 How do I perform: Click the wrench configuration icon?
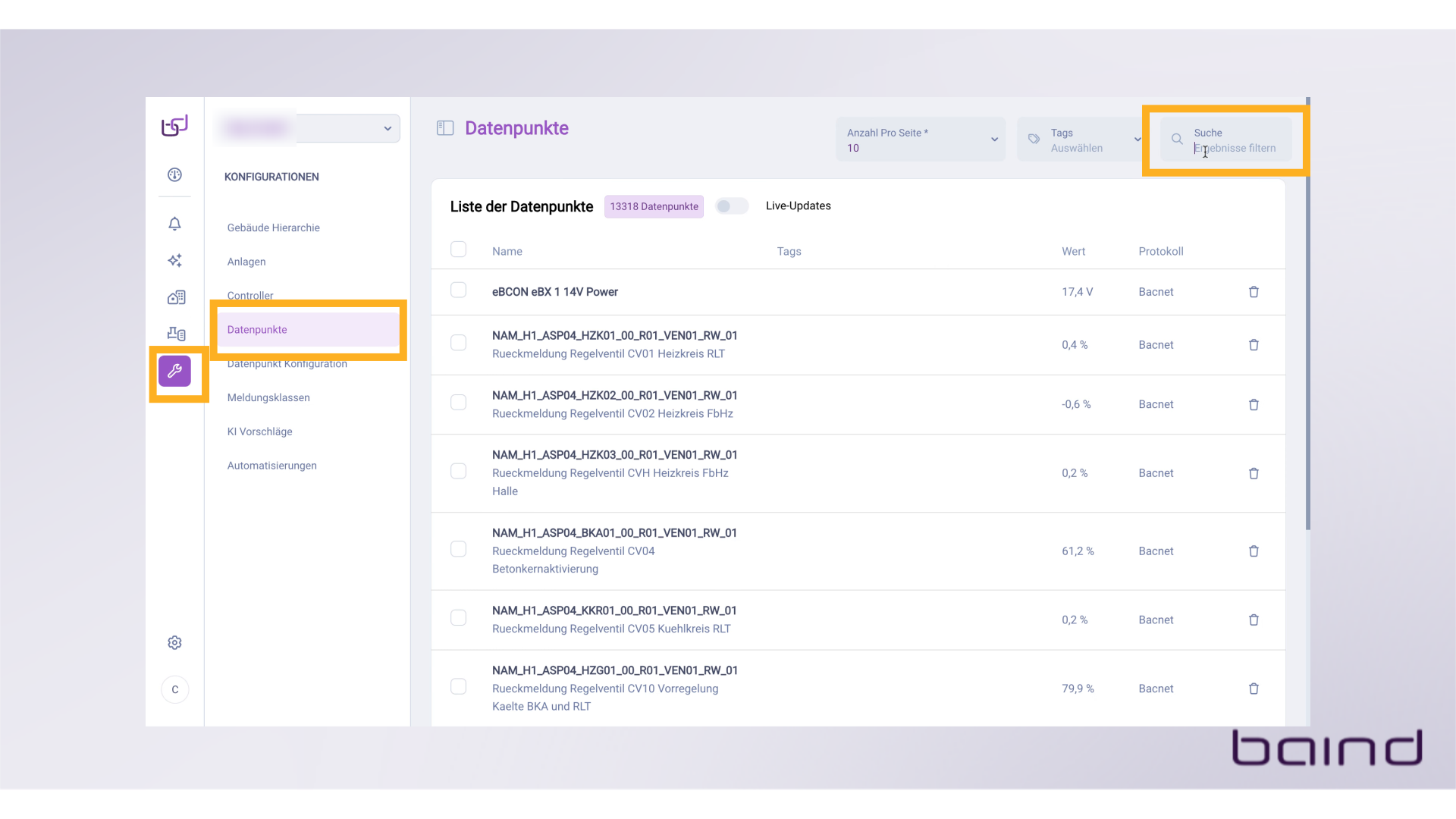click(174, 371)
